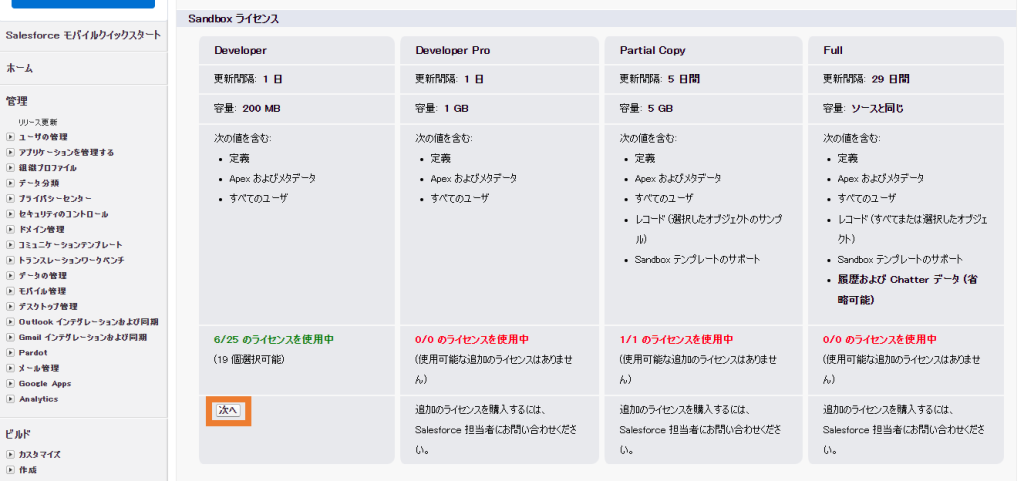The image size is (1024, 481).
Task: Expand the 組織プロファイル section
Action: coord(11,168)
